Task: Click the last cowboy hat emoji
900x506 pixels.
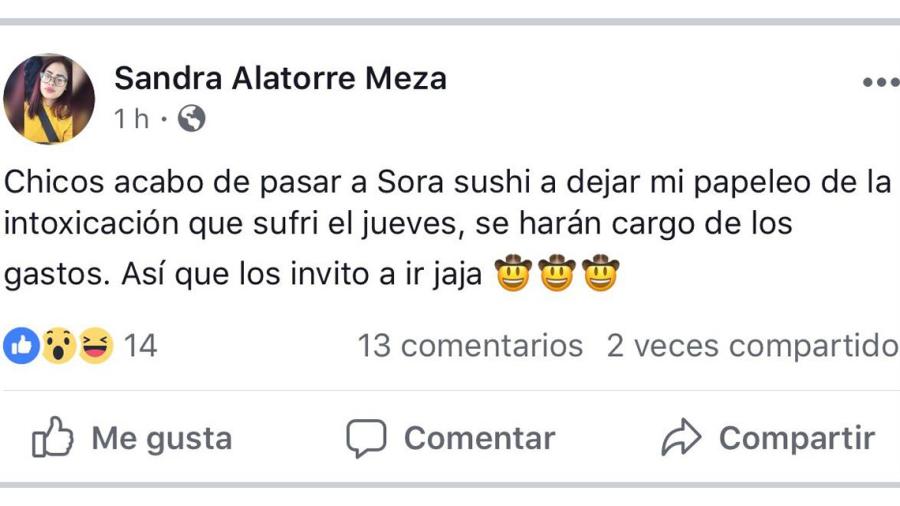Action: click(601, 273)
